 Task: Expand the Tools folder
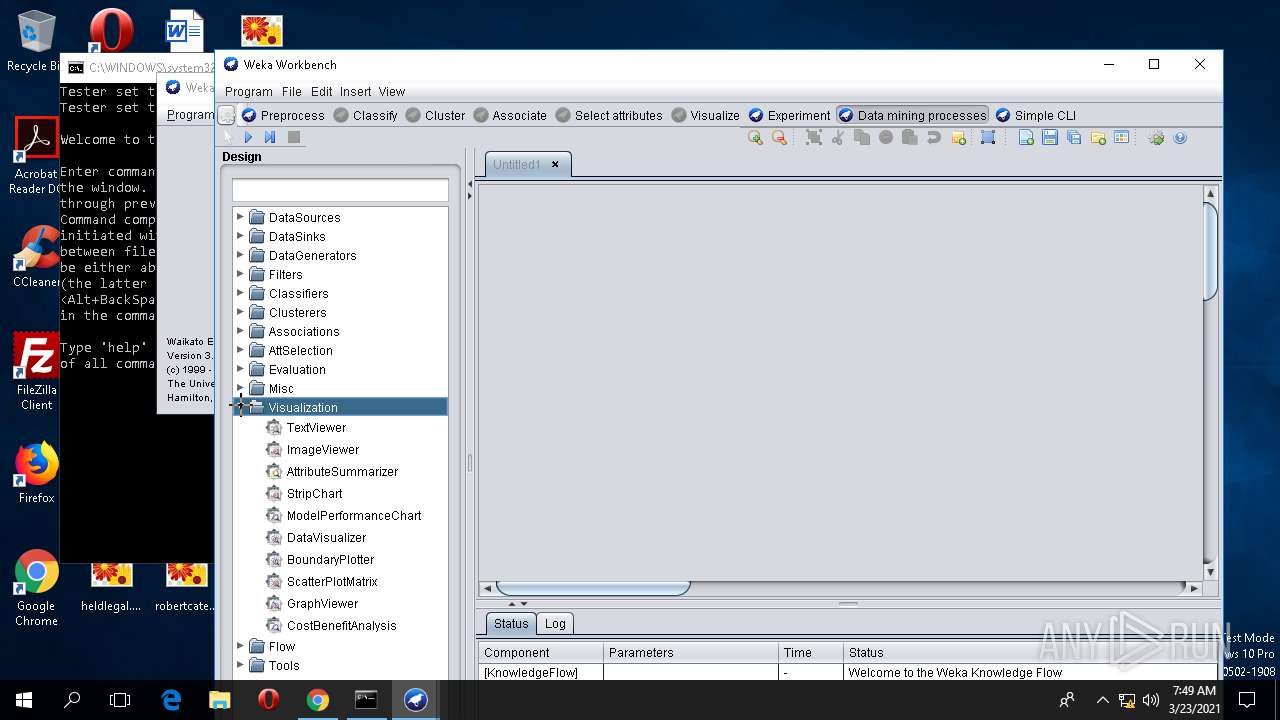[240, 665]
